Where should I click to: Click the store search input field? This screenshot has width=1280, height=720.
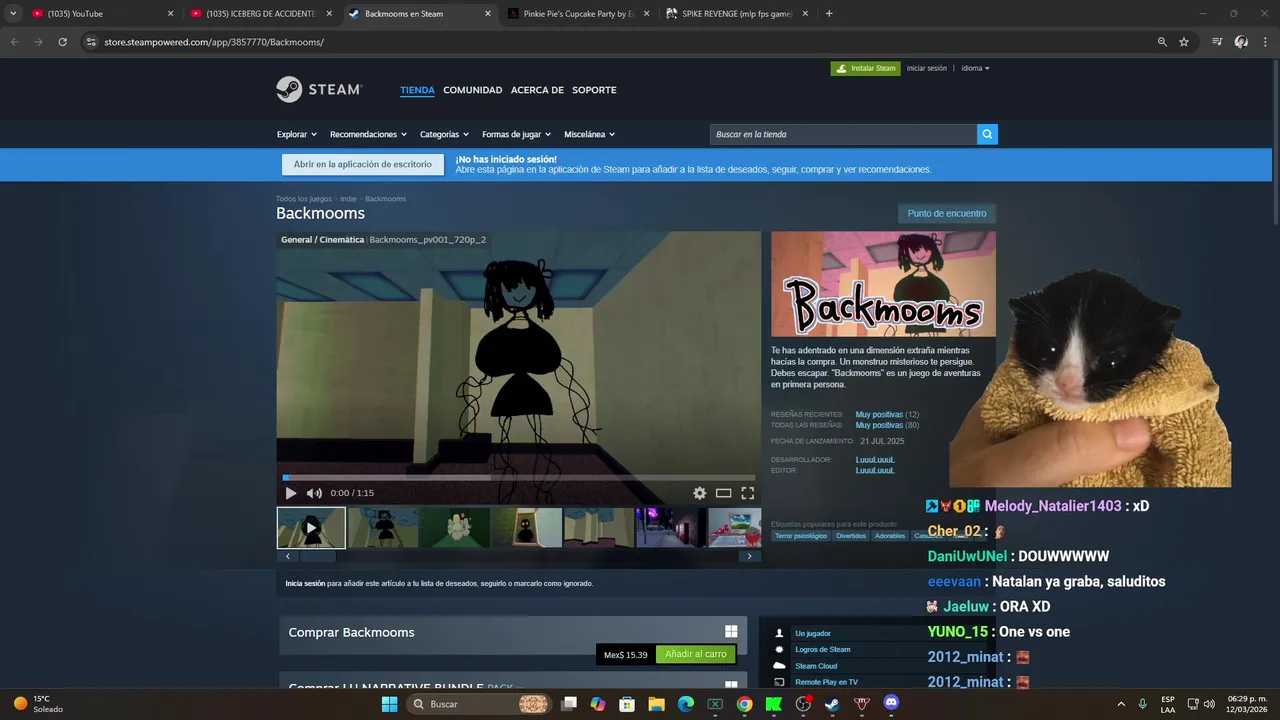(x=843, y=134)
